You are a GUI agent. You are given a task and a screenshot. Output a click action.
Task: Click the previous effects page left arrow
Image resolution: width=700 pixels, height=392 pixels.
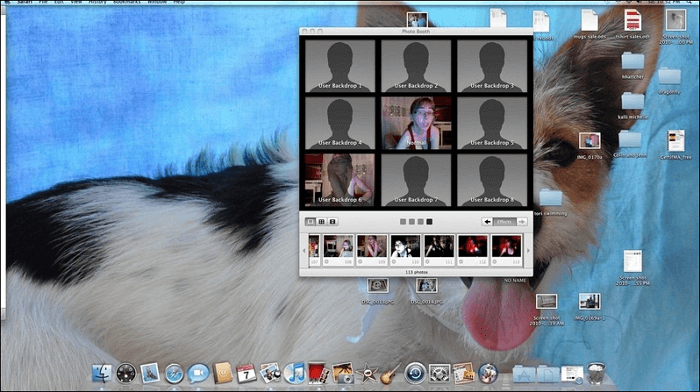[487, 221]
